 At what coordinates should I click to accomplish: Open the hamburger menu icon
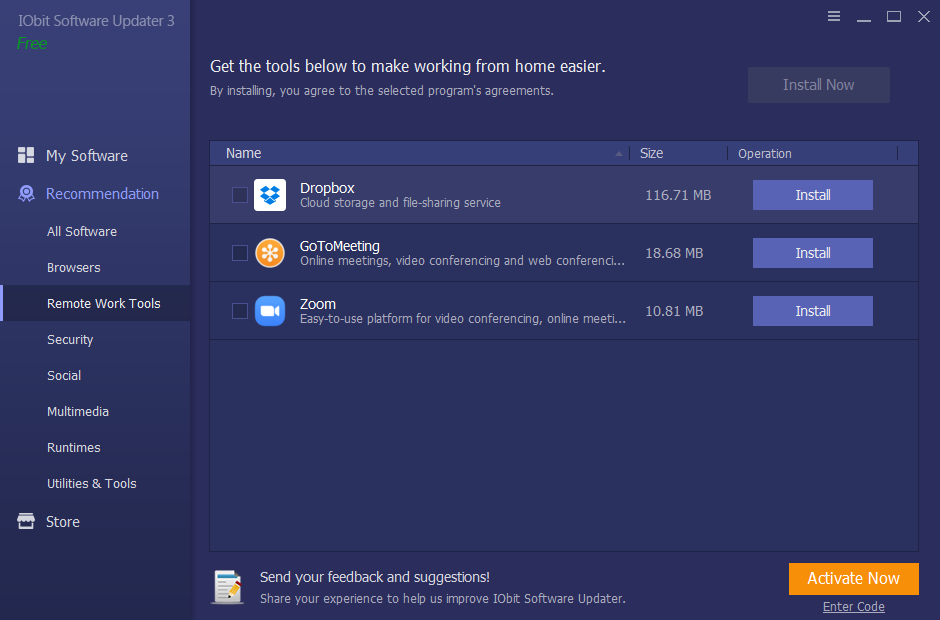pos(833,16)
